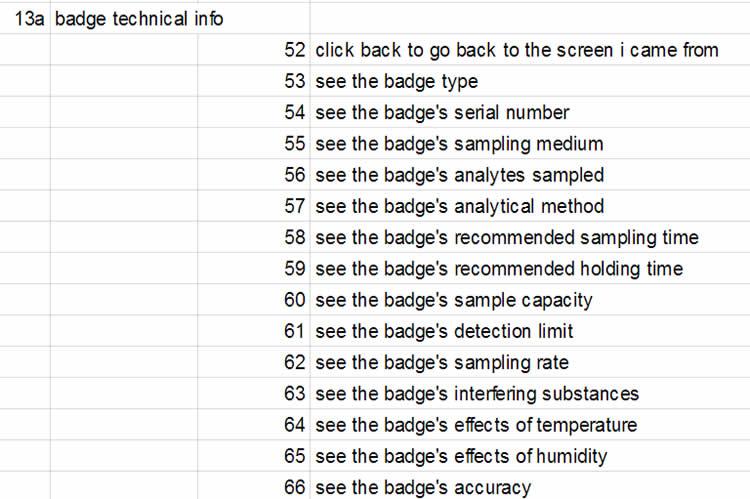Select 'see the badge's sampling rate' cell
The height and width of the screenshot is (499, 750).
pyautogui.click(x=442, y=362)
